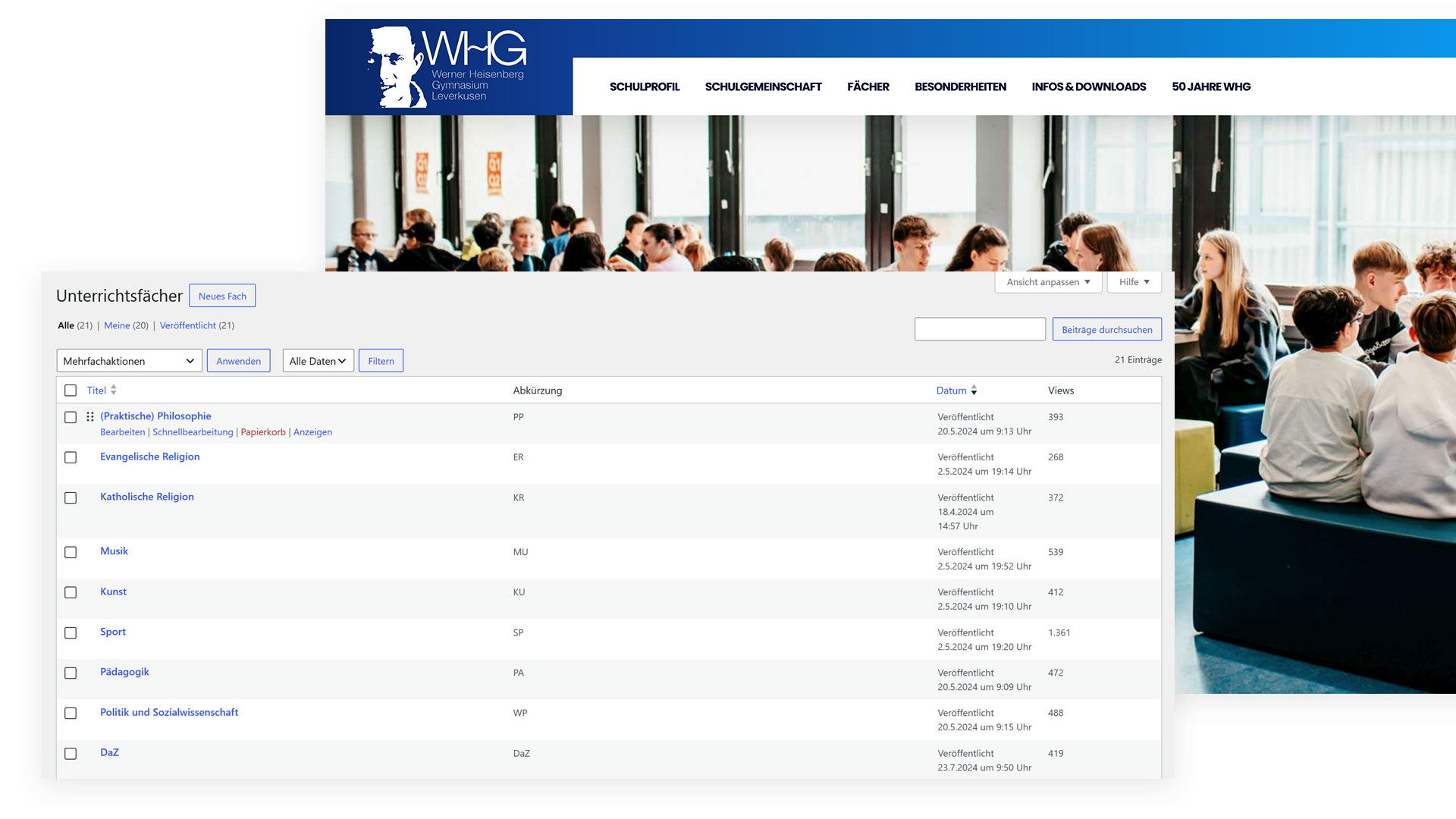Open the BESONDERHEITEN menu item
The width and height of the screenshot is (1456, 819).
pyautogui.click(x=960, y=86)
